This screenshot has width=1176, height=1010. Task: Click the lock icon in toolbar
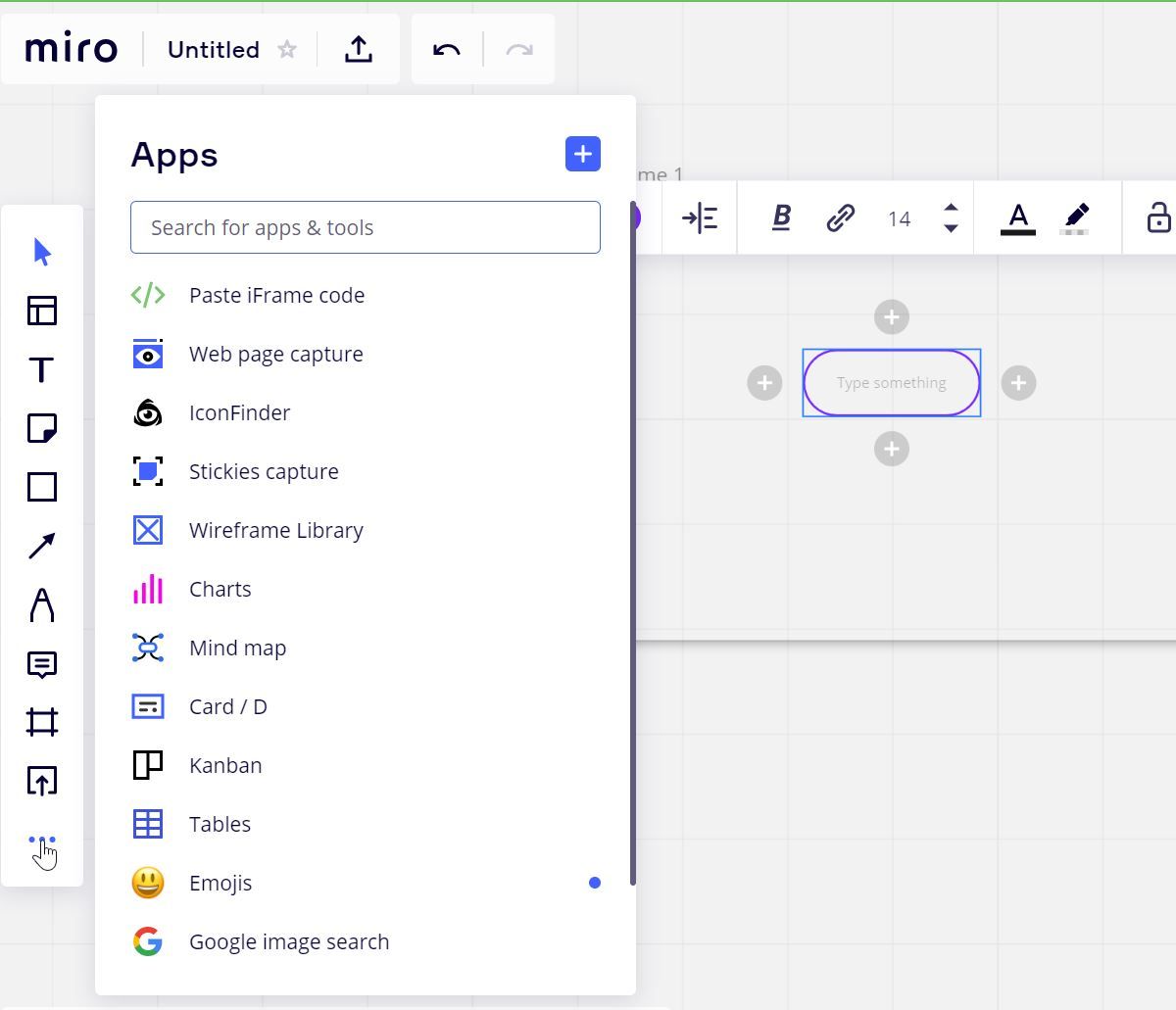click(x=1158, y=217)
